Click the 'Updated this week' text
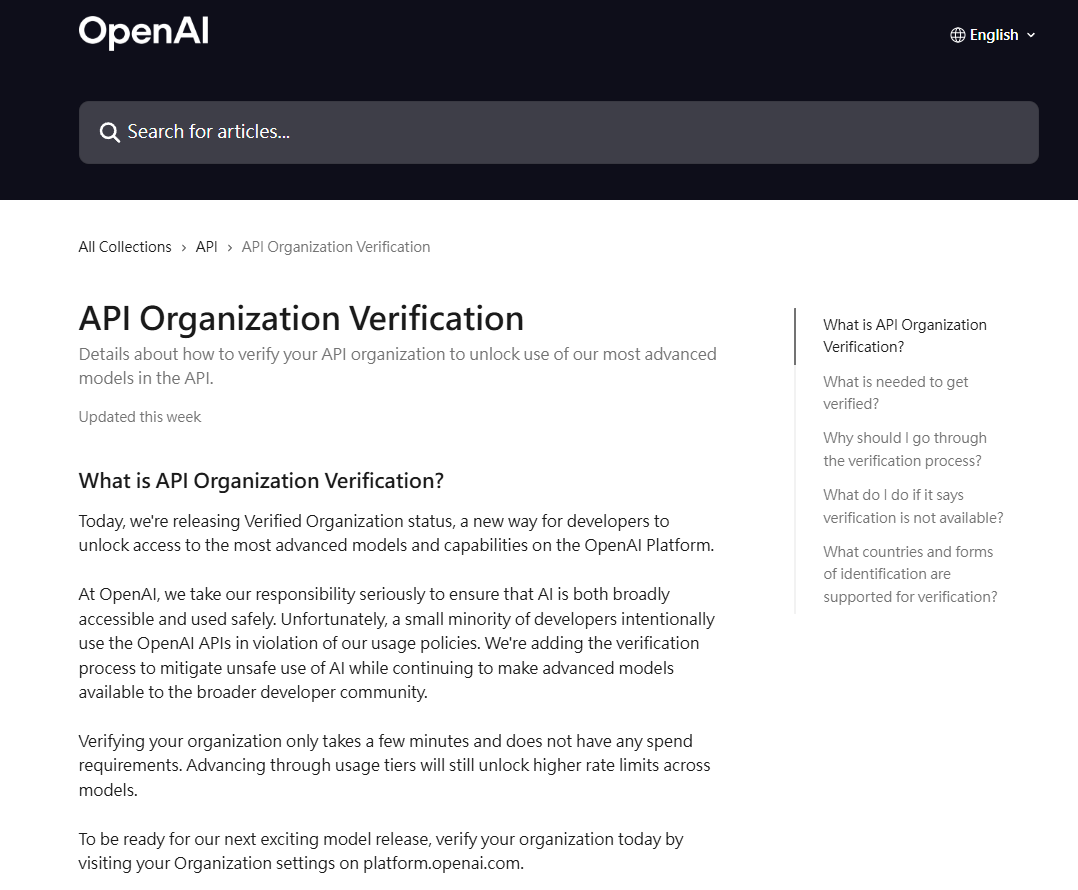The width and height of the screenshot is (1078, 890). click(x=140, y=417)
